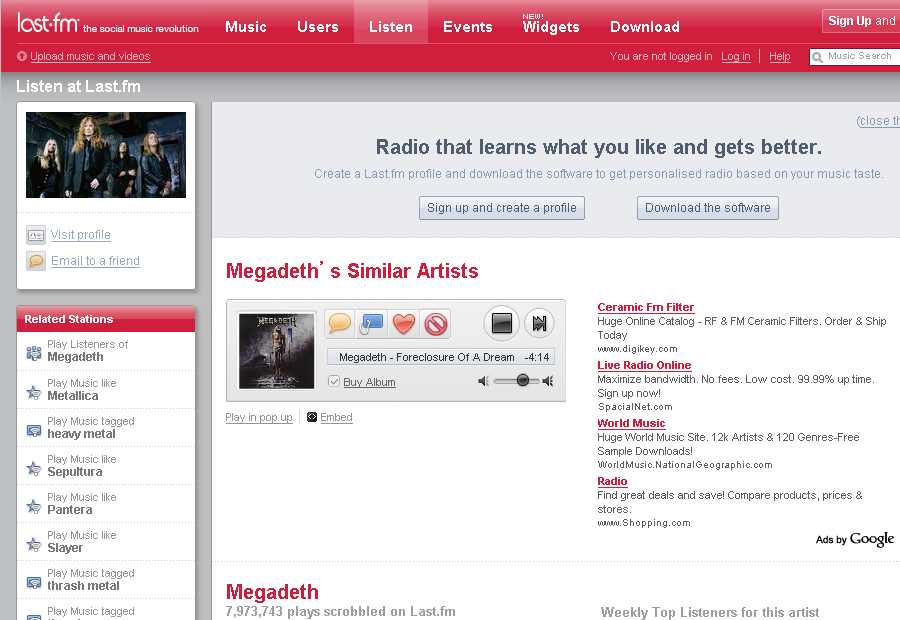The height and width of the screenshot is (620, 900).
Task: Adjust the player volume slider
Action: pyautogui.click(x=521, y=381)
